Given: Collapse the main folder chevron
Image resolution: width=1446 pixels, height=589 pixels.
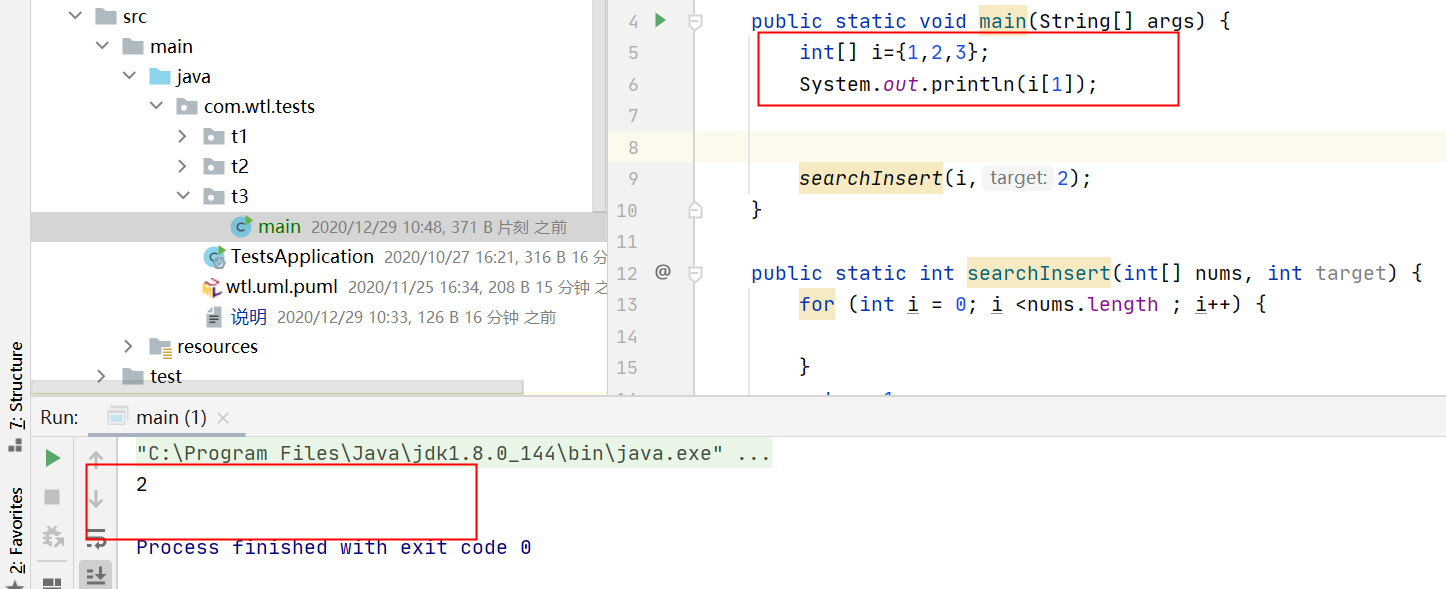Looking at the screenshot, I should click(x=102, y=47).
